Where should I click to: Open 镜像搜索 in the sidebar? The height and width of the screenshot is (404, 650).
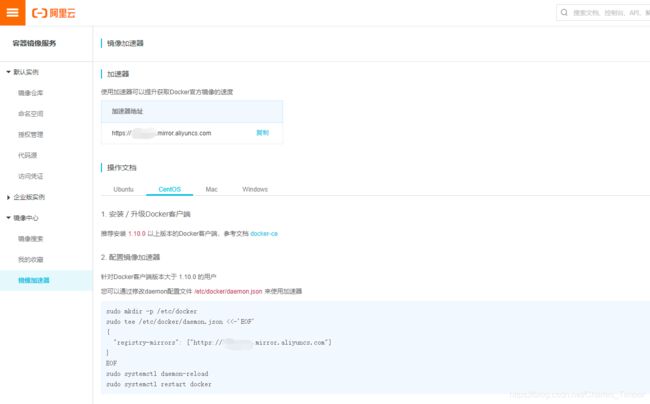pos(30,239)
